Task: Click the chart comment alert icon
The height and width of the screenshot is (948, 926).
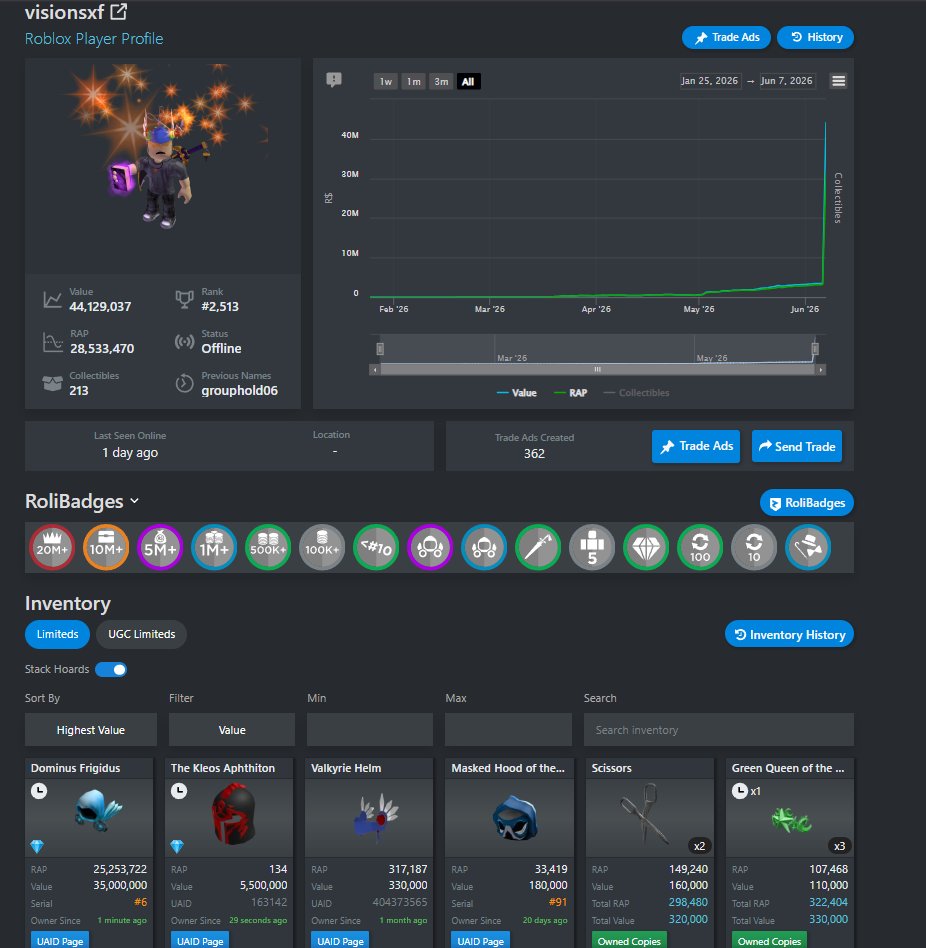Action: pyautogui.click(x=334, y=80)
